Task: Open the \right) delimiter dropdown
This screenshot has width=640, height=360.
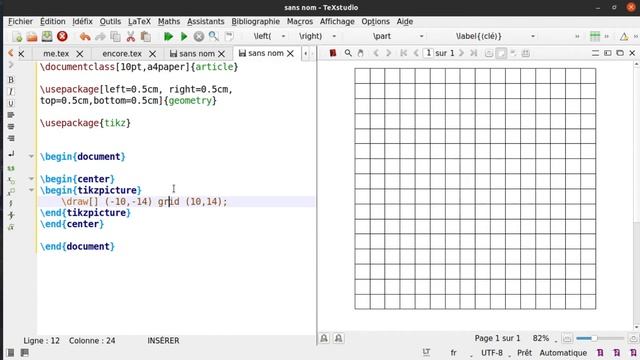Action: point(334,36)
